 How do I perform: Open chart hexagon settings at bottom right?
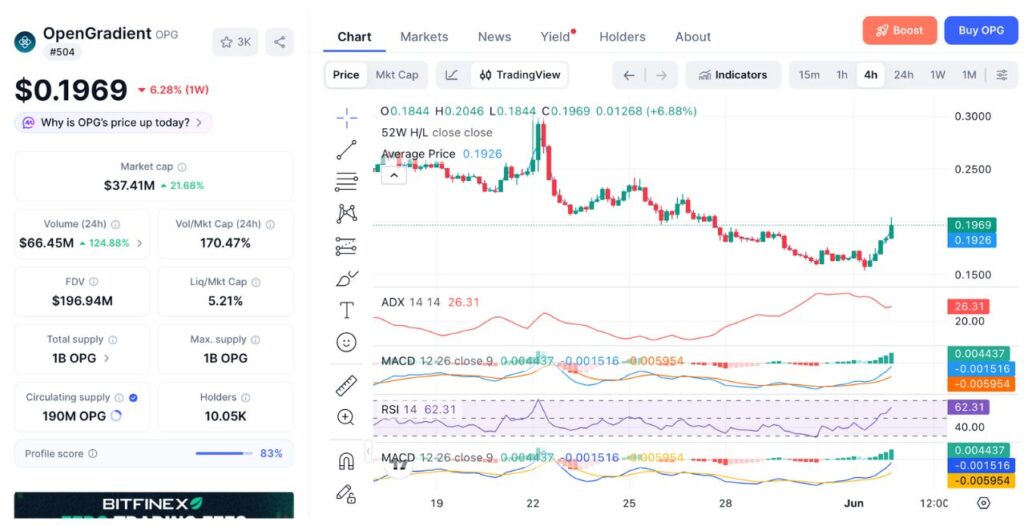point(984,503)
